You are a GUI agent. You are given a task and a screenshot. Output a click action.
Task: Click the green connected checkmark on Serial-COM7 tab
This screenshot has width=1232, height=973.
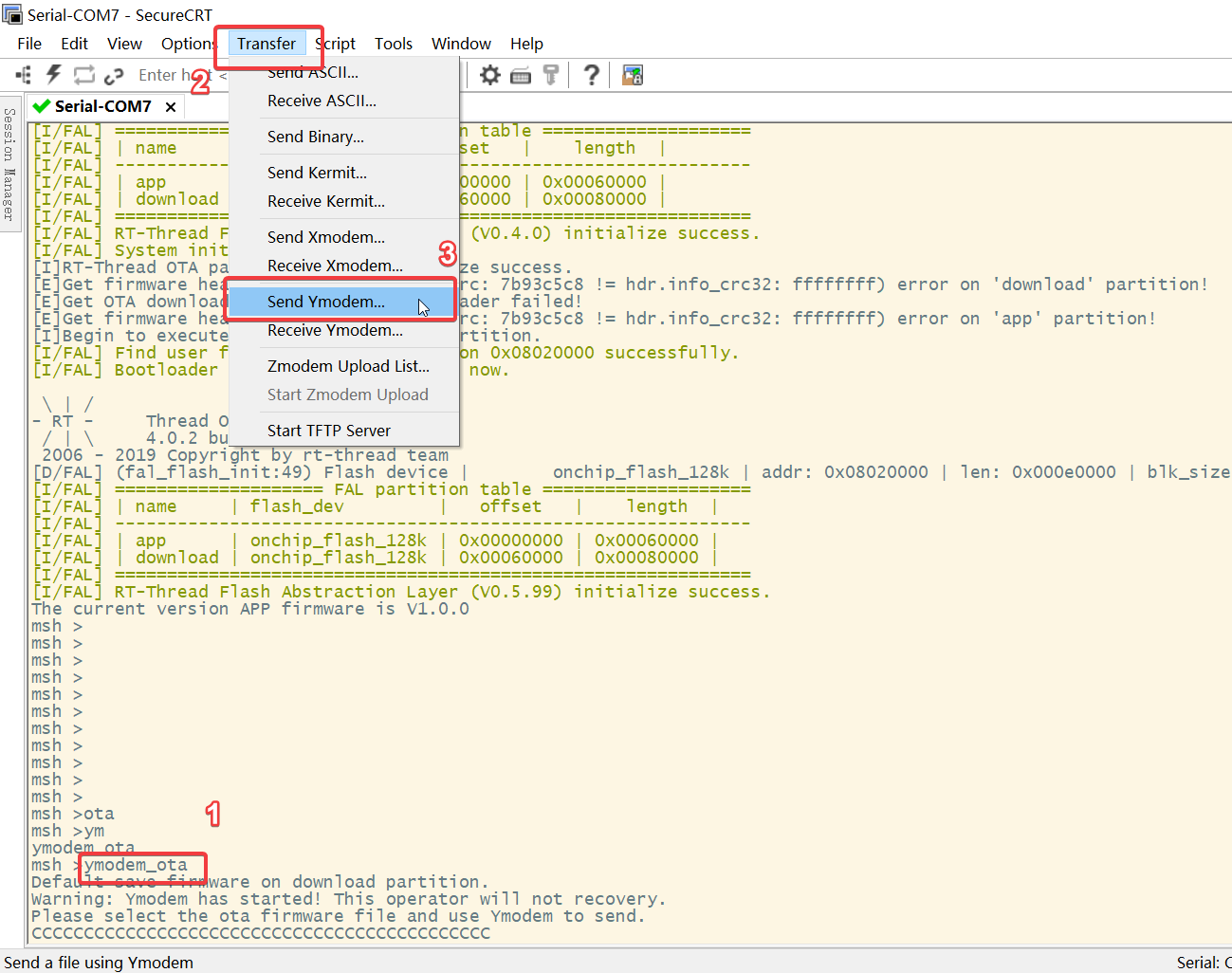(42, 106)
